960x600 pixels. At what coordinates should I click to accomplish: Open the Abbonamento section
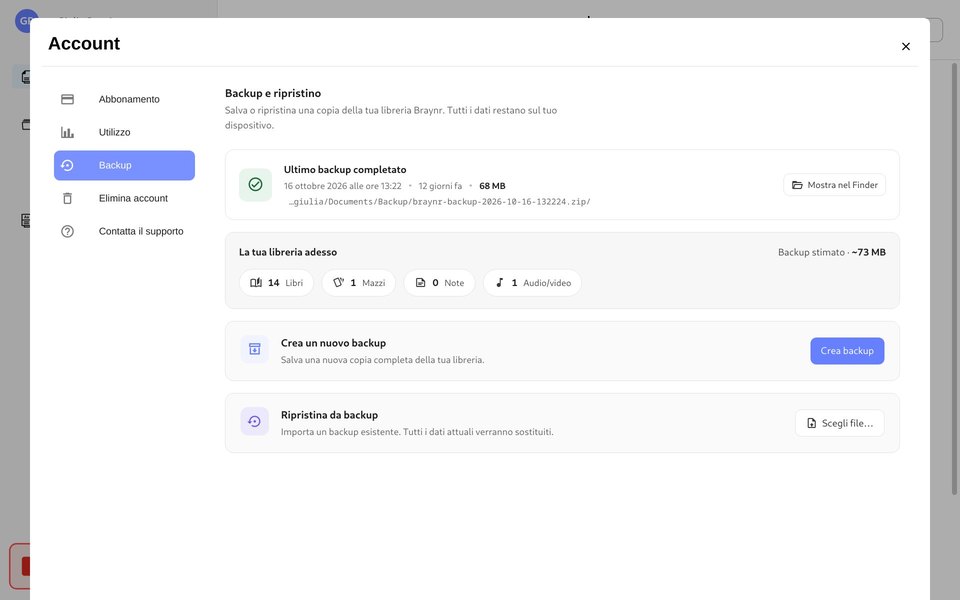coord(124,99)
